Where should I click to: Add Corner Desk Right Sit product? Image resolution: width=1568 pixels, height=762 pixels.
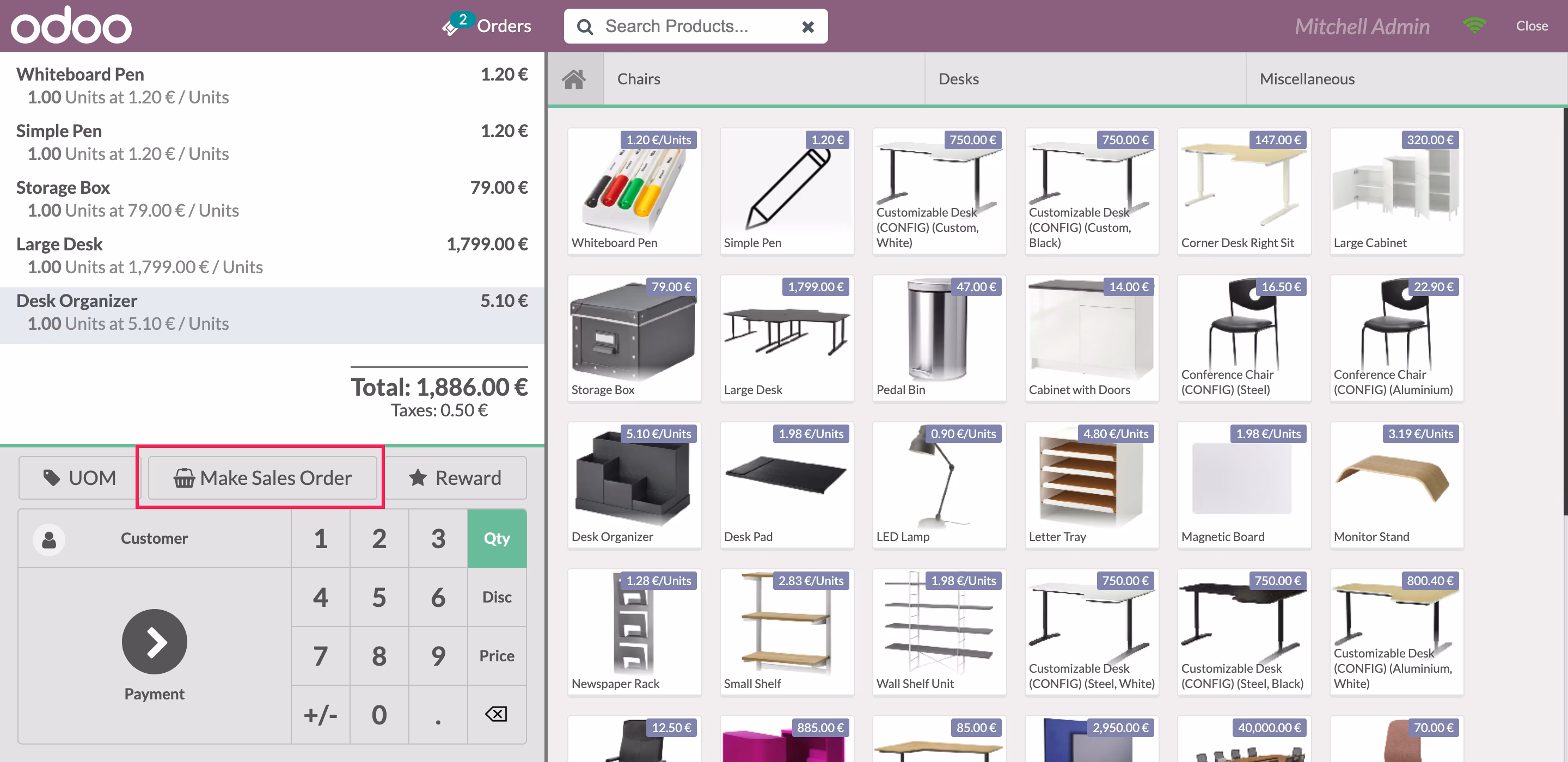point(1244,191)
